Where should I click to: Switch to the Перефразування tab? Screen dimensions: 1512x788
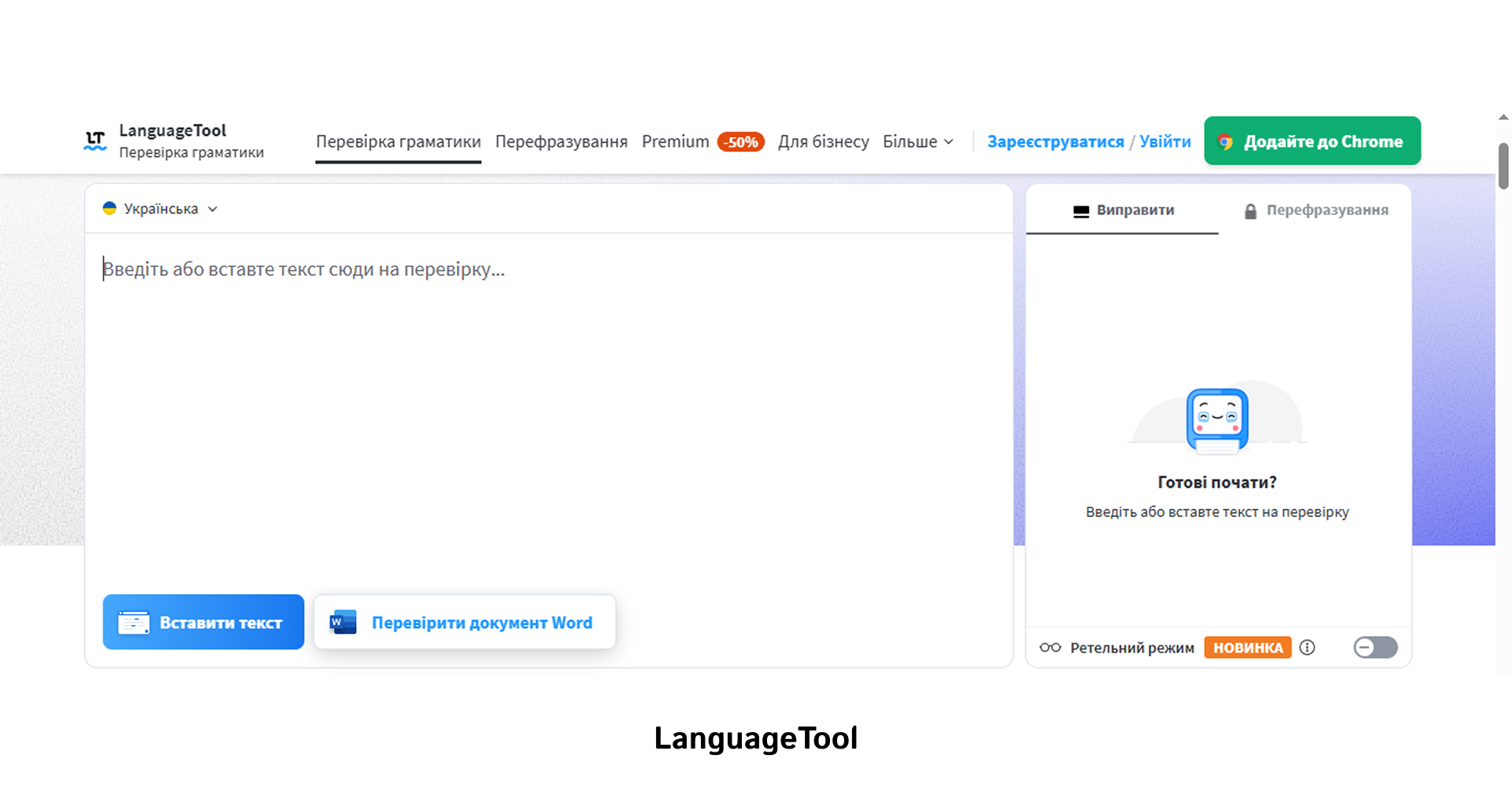pos(1328,210)
